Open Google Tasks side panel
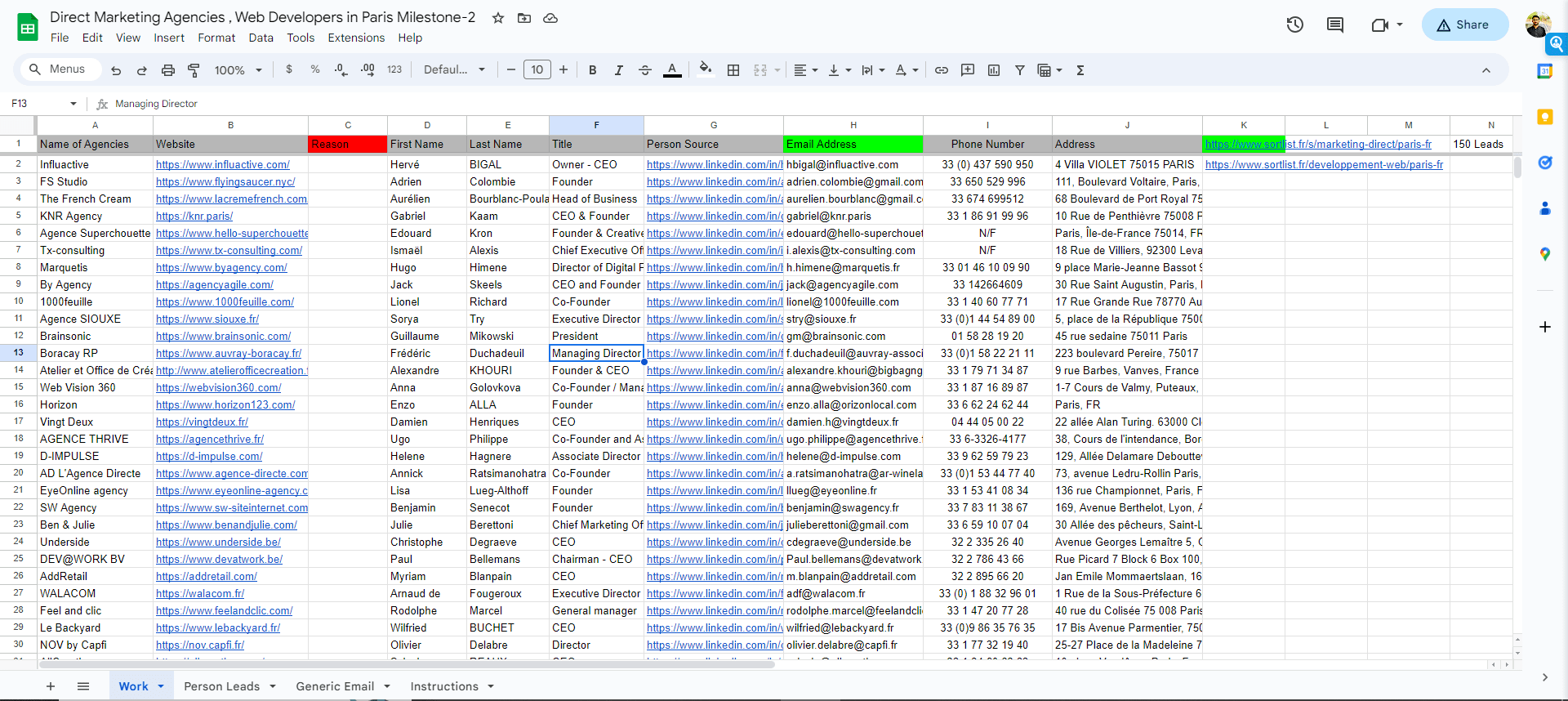The height and width of the screenshot is (701, 1568). point(1545,163)
